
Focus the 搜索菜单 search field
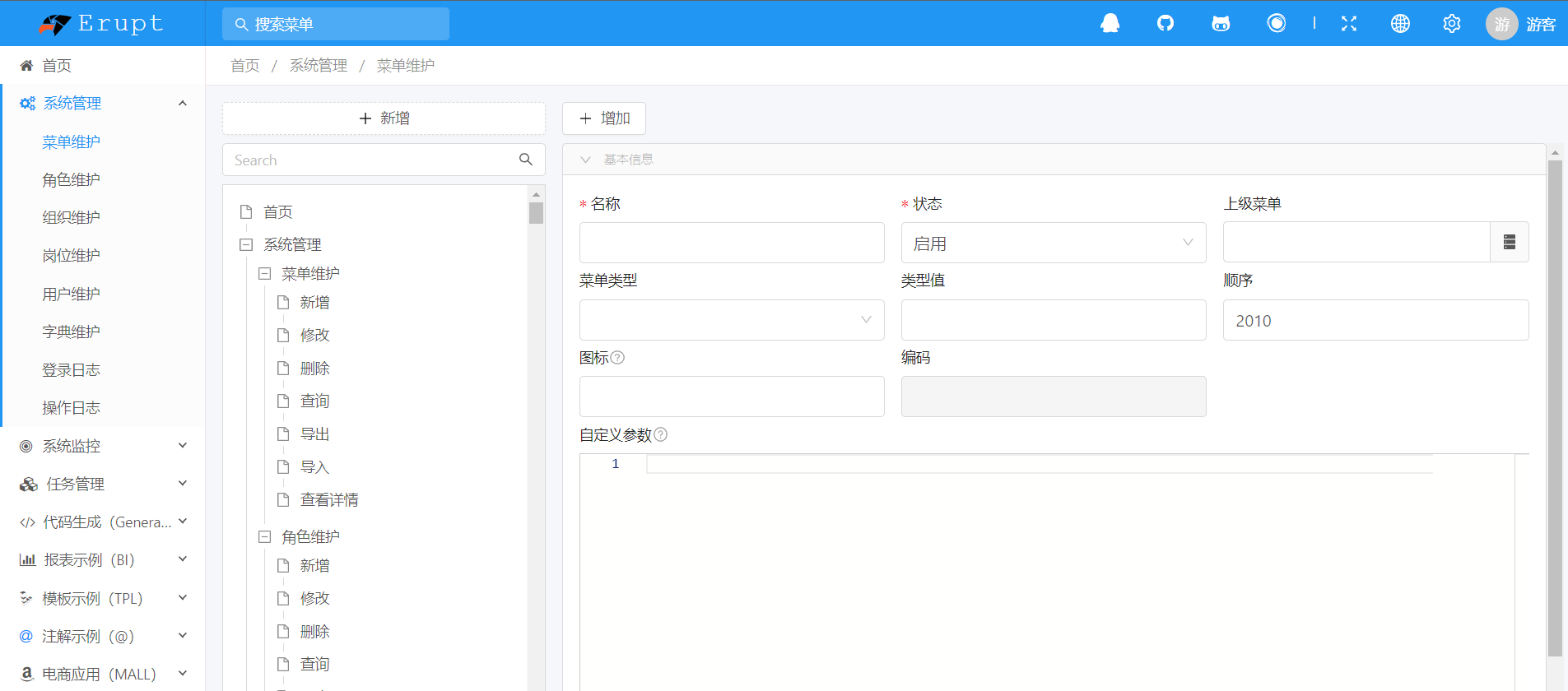[336, 24]
